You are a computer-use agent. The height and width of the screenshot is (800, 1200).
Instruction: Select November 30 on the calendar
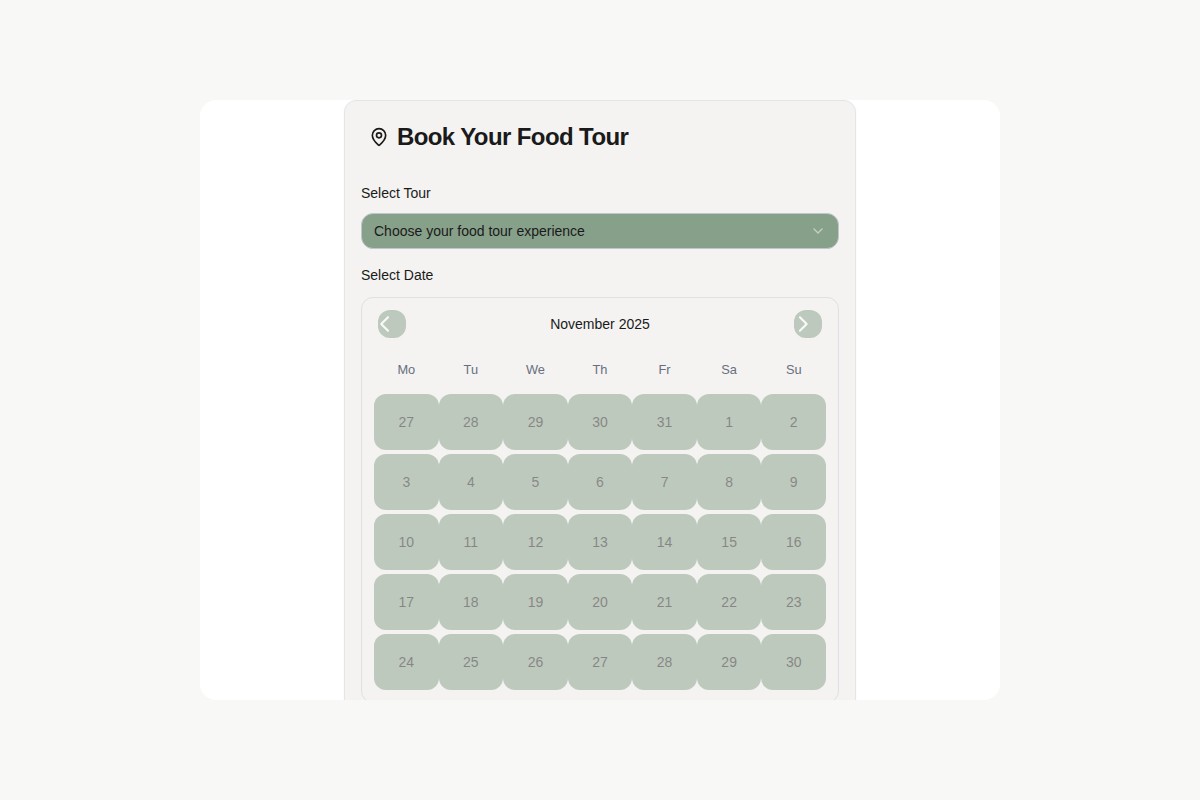793,662
